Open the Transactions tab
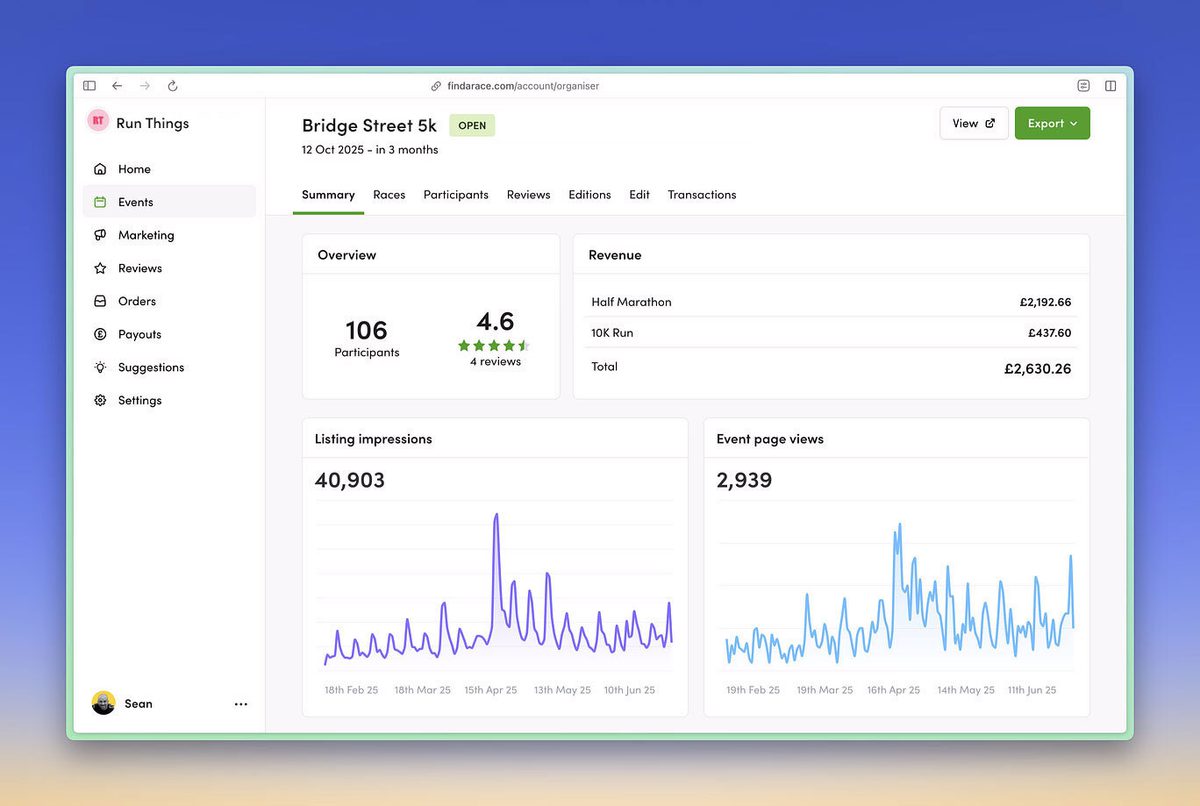The height and width of the screenshot is (806, 1200). 702,195
